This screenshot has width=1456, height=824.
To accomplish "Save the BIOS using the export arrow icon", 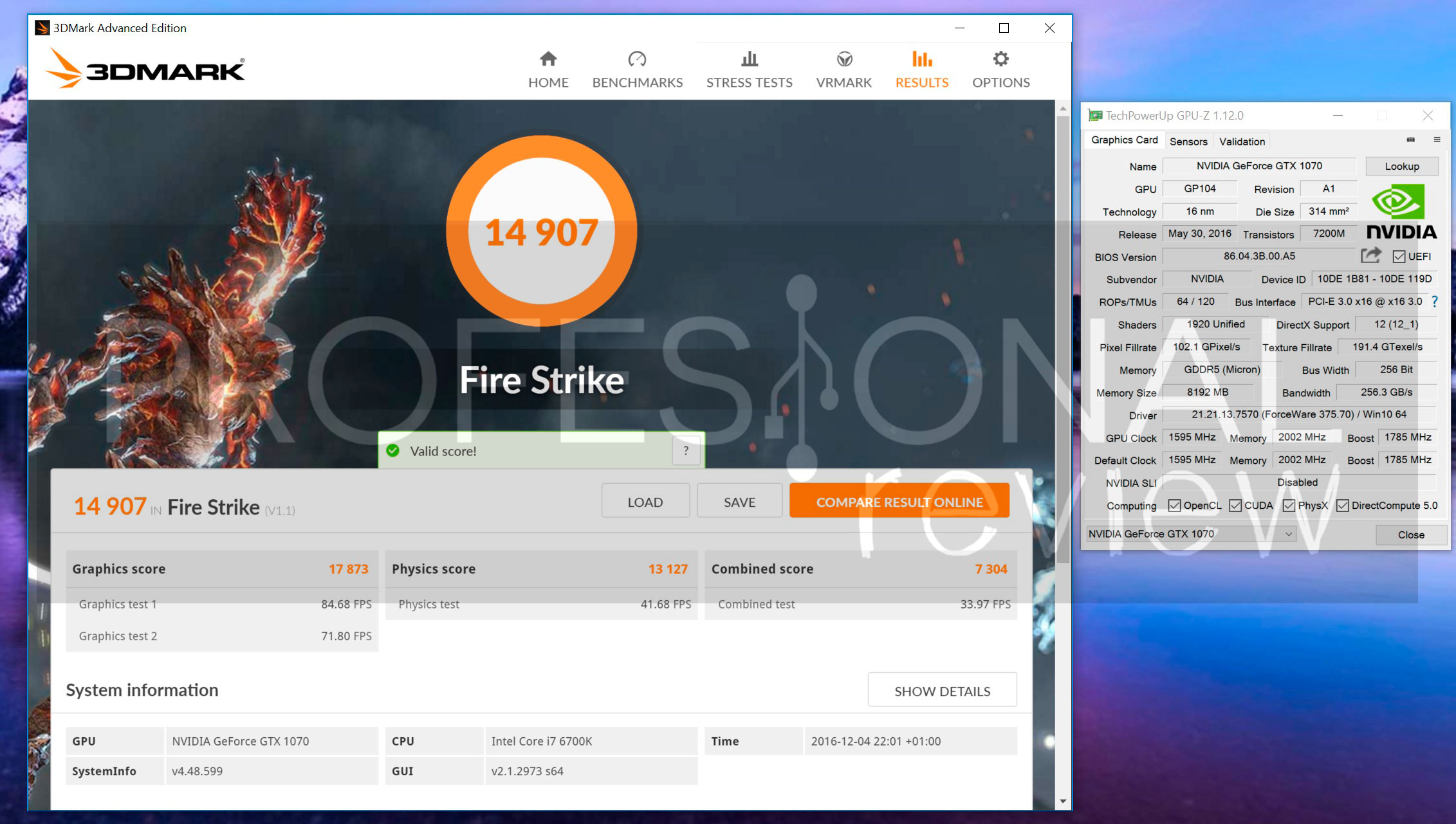I will click(x=1371, y=255).
